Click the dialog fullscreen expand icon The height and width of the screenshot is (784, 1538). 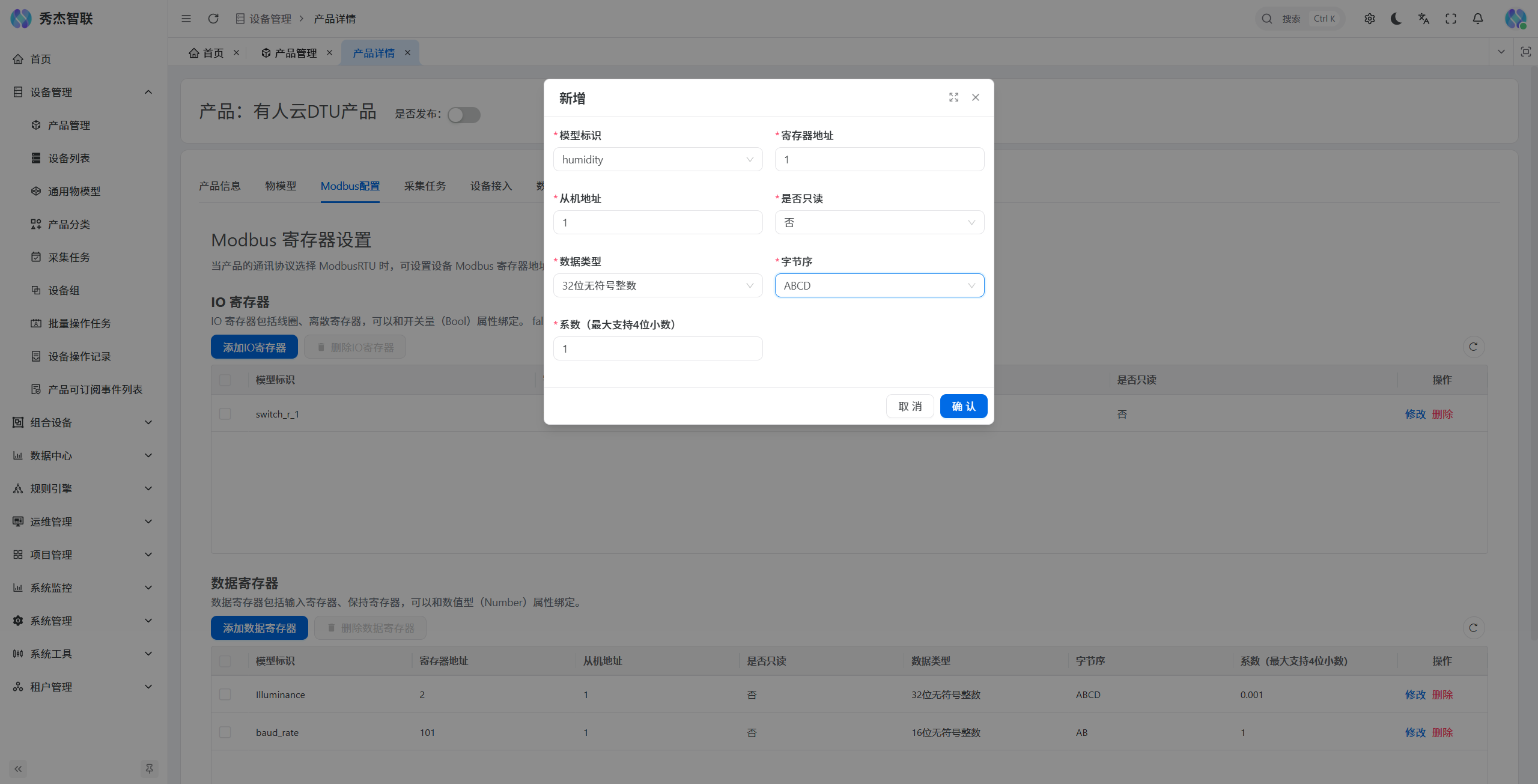(953, 97)
